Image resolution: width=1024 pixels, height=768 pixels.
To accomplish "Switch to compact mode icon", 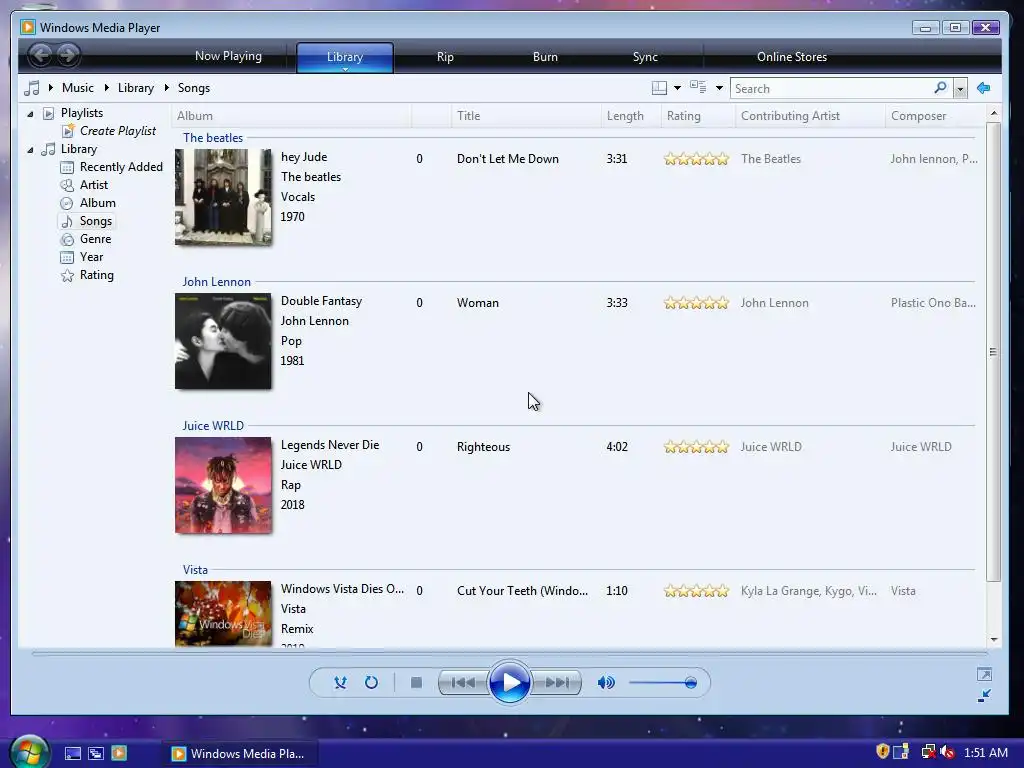I will click(x=984, y=696).
